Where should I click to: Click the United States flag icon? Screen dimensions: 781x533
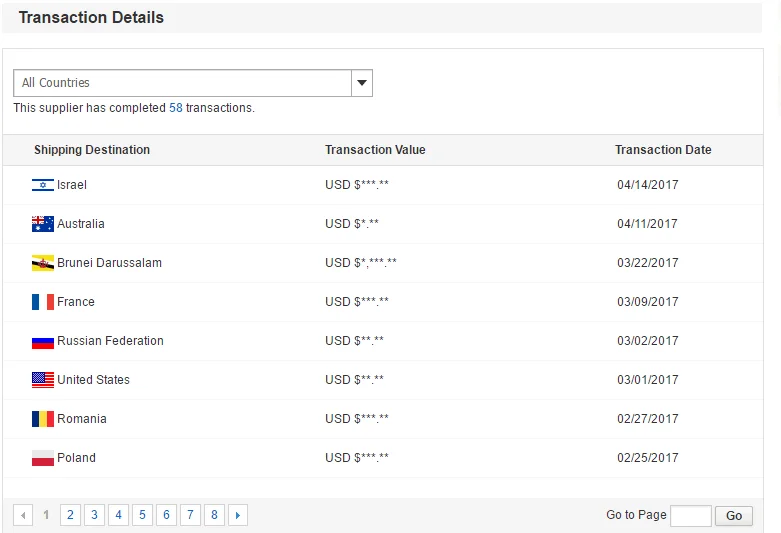(42, 380)
